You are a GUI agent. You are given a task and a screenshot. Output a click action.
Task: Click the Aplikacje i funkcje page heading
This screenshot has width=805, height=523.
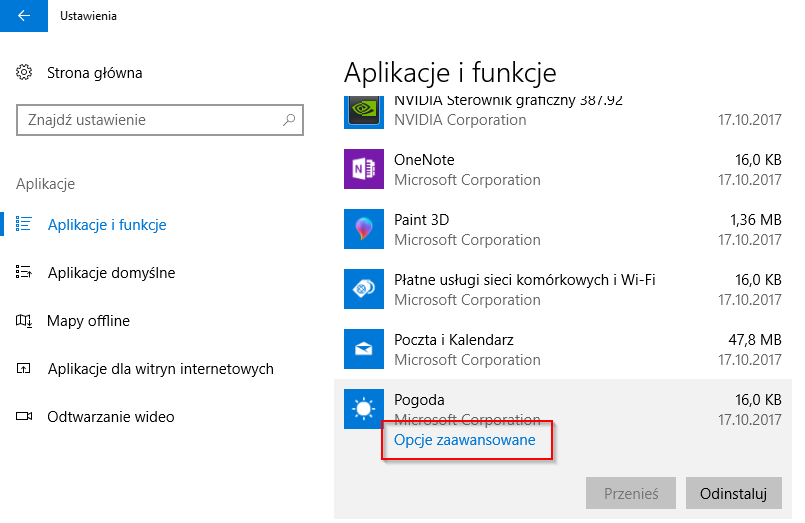point(450,72)
